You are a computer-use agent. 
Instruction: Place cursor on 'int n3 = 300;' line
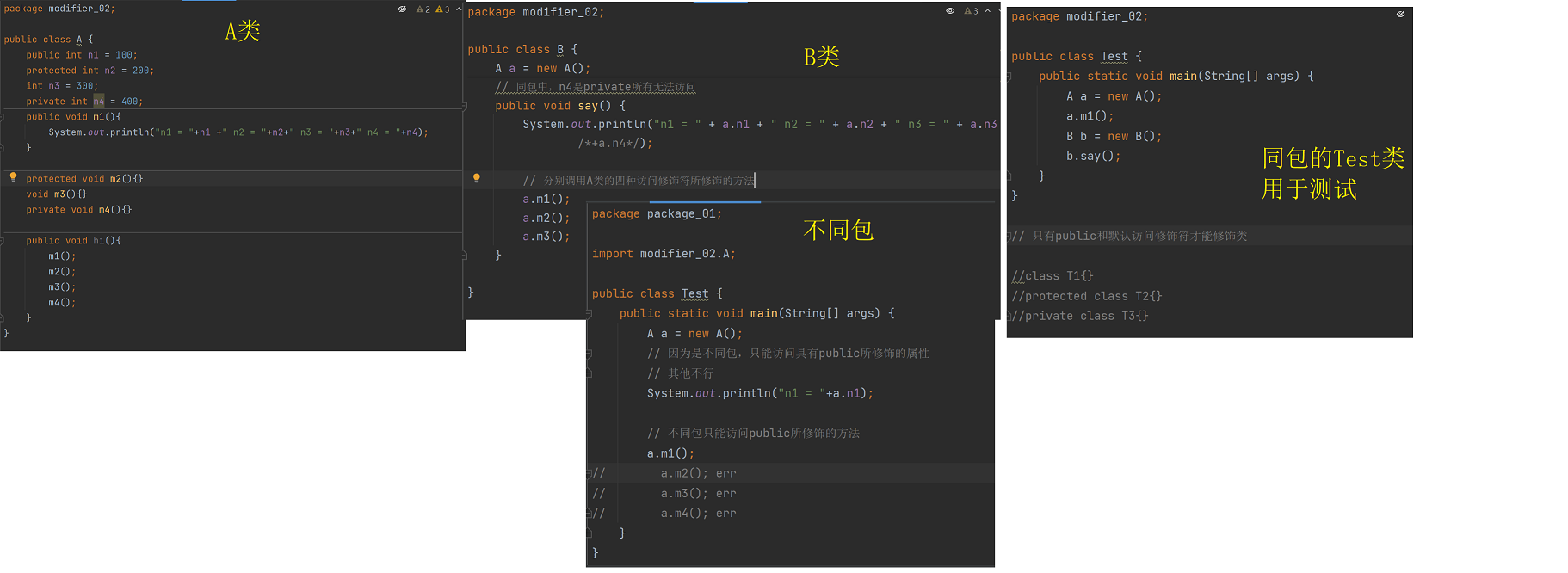pyautogui.click(x=63, y=86)
